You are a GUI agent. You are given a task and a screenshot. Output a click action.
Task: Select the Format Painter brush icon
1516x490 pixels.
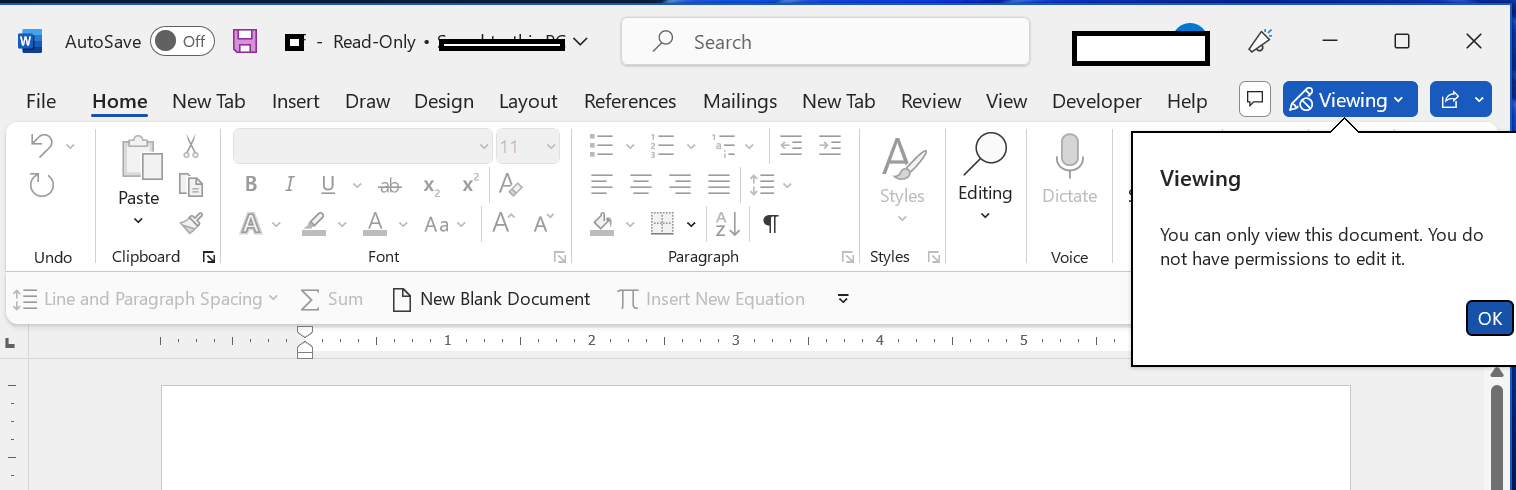[x=190, y=222]
